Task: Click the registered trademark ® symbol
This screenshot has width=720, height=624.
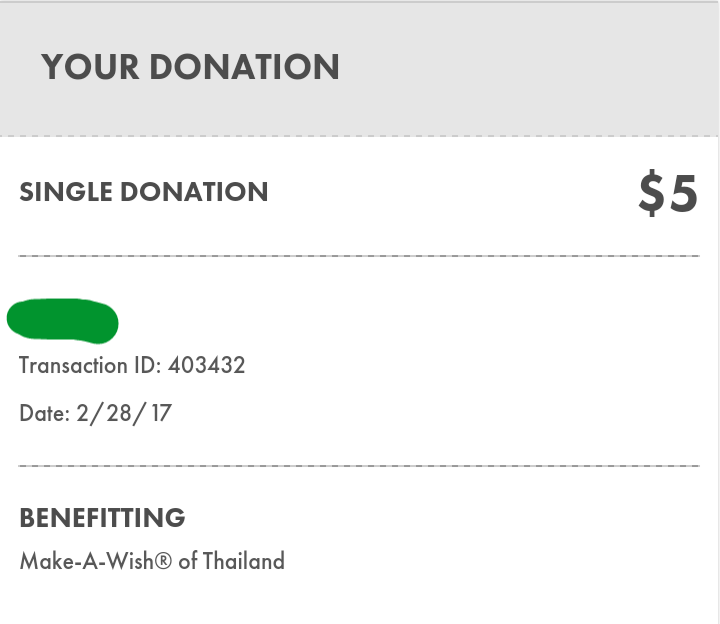Action: (x=163, y=561)
